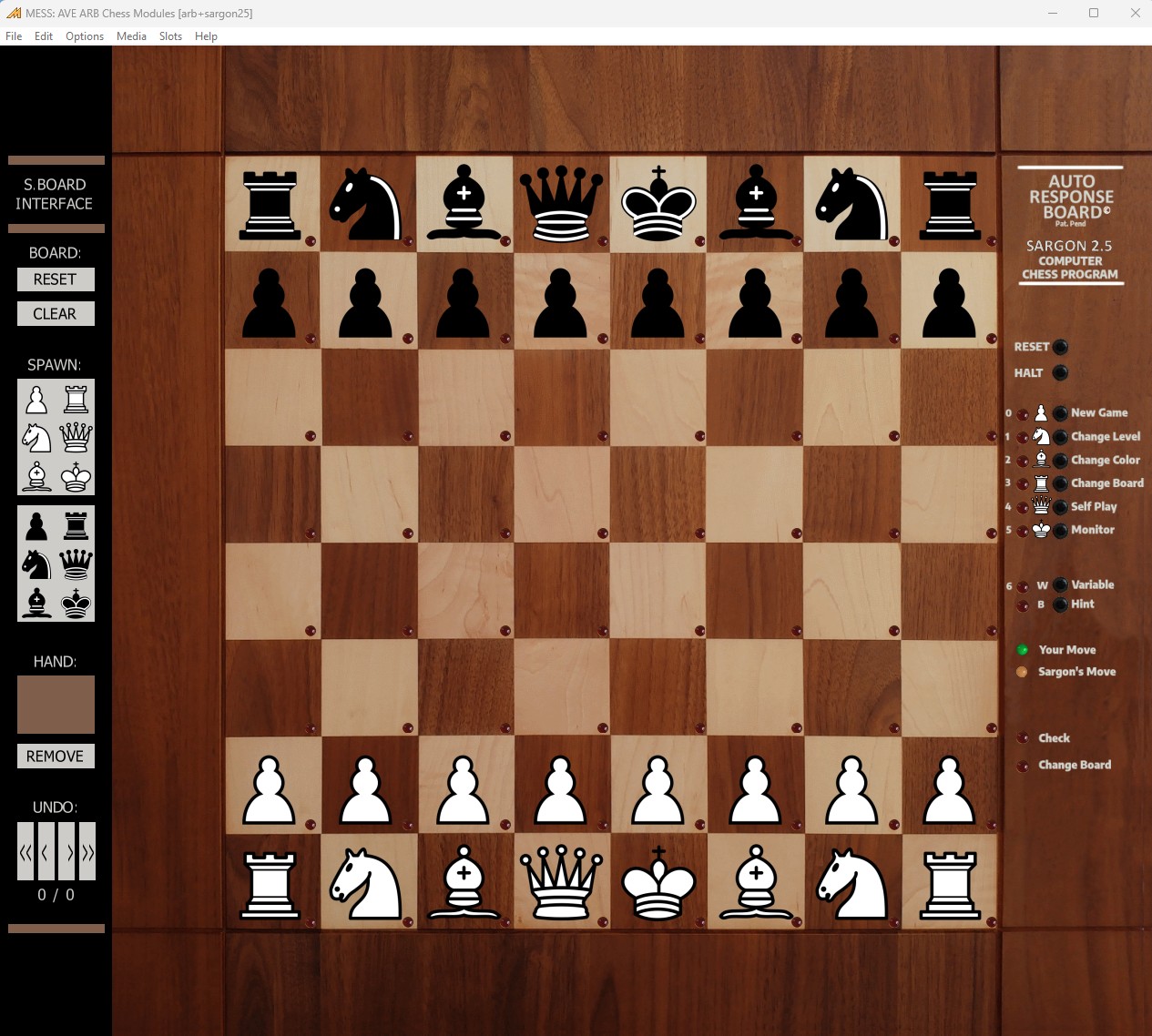Select white knight next to queenside rook
1152x1036 pixels.
point(366,882)
